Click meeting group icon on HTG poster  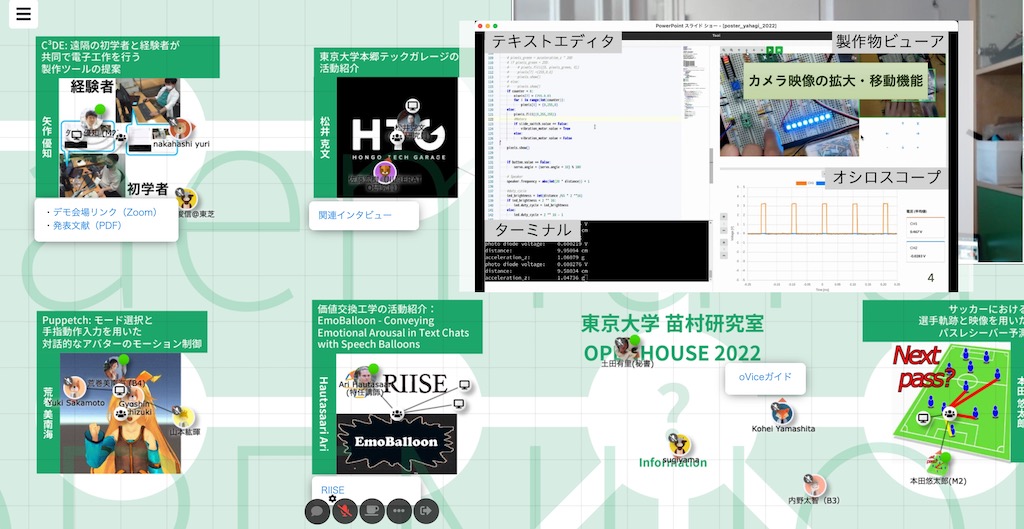point(398,136)
